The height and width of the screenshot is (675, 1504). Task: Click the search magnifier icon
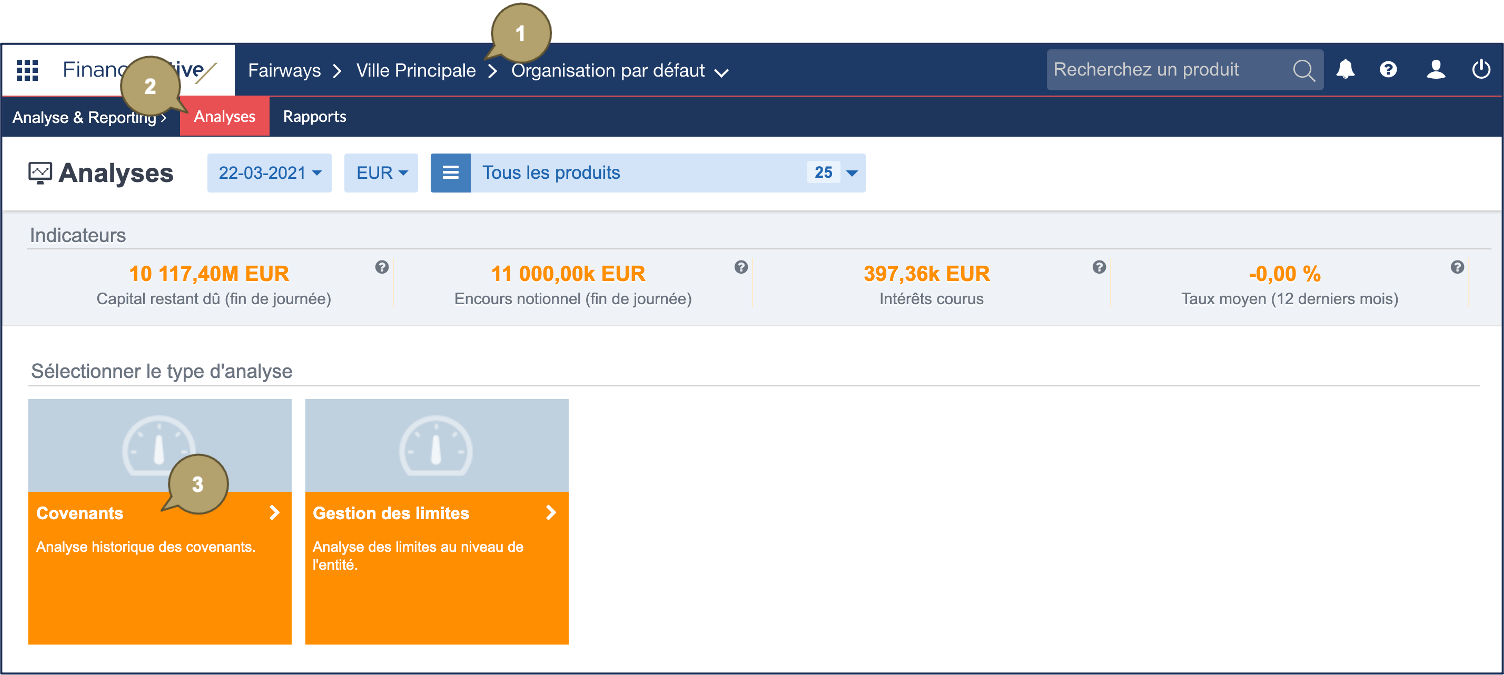[x=1303, y=70]
